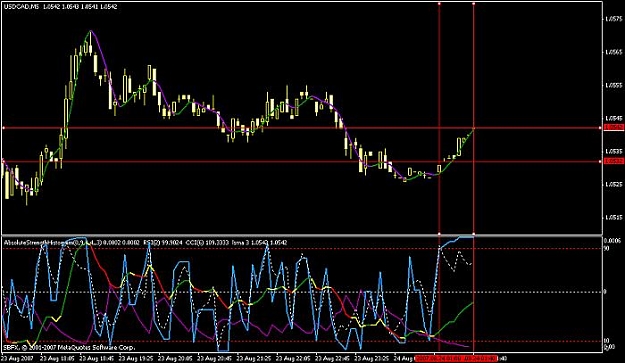Select the upper red horizontal line

click(302, 128)
